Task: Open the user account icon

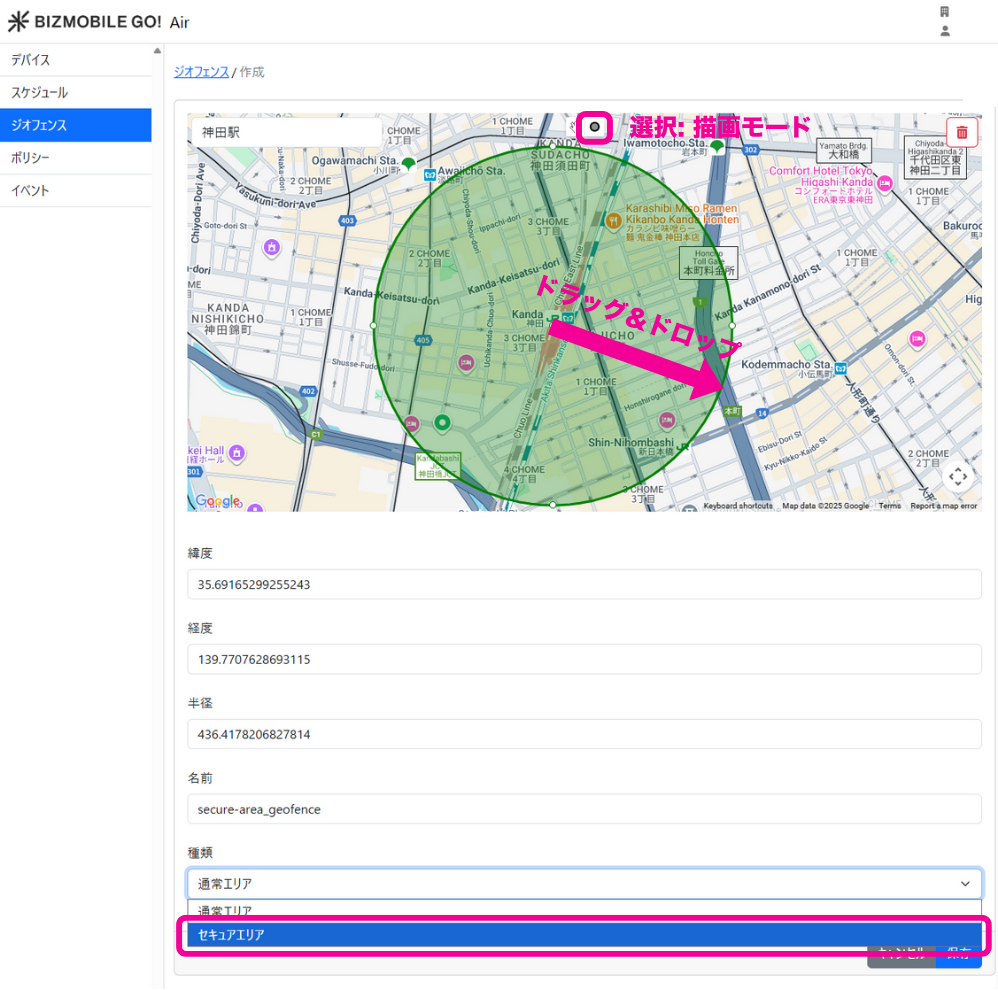Action: (945, 31)
